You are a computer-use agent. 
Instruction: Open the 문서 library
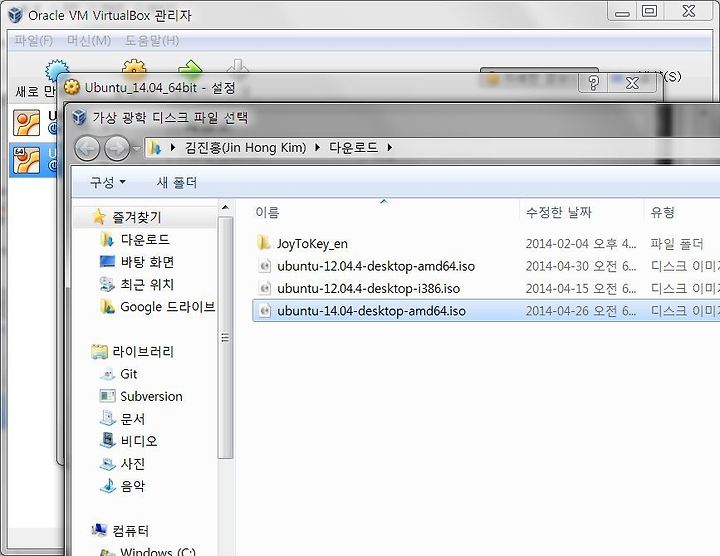coord(133,419)
